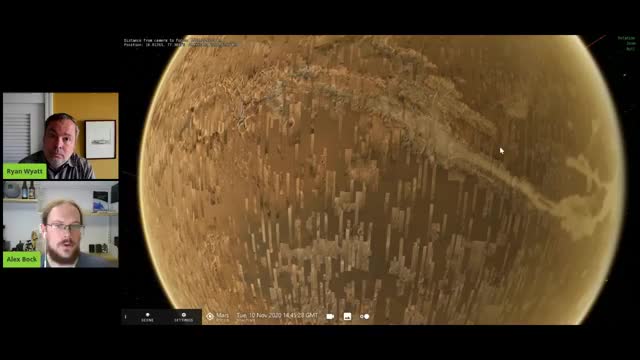Click the Ryan Wyatt name label

(24, 171)
